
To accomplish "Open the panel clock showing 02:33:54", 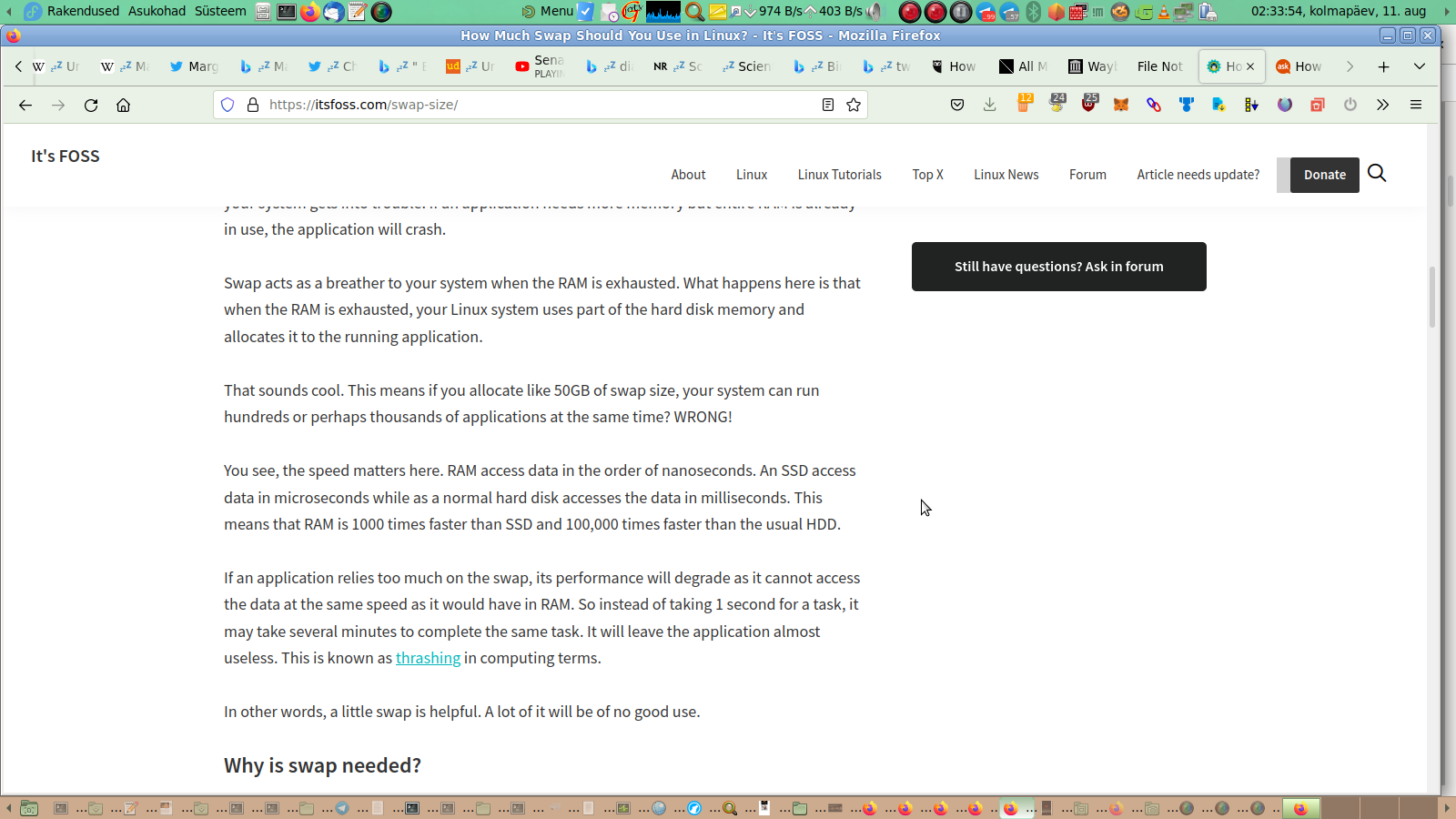I will tap(1339, 11).
